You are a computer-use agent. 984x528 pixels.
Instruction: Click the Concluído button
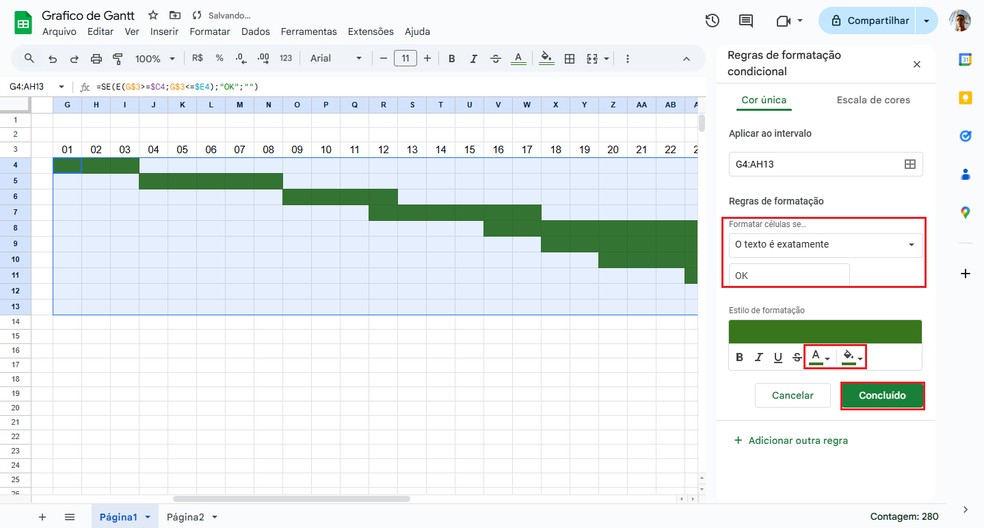882,396
